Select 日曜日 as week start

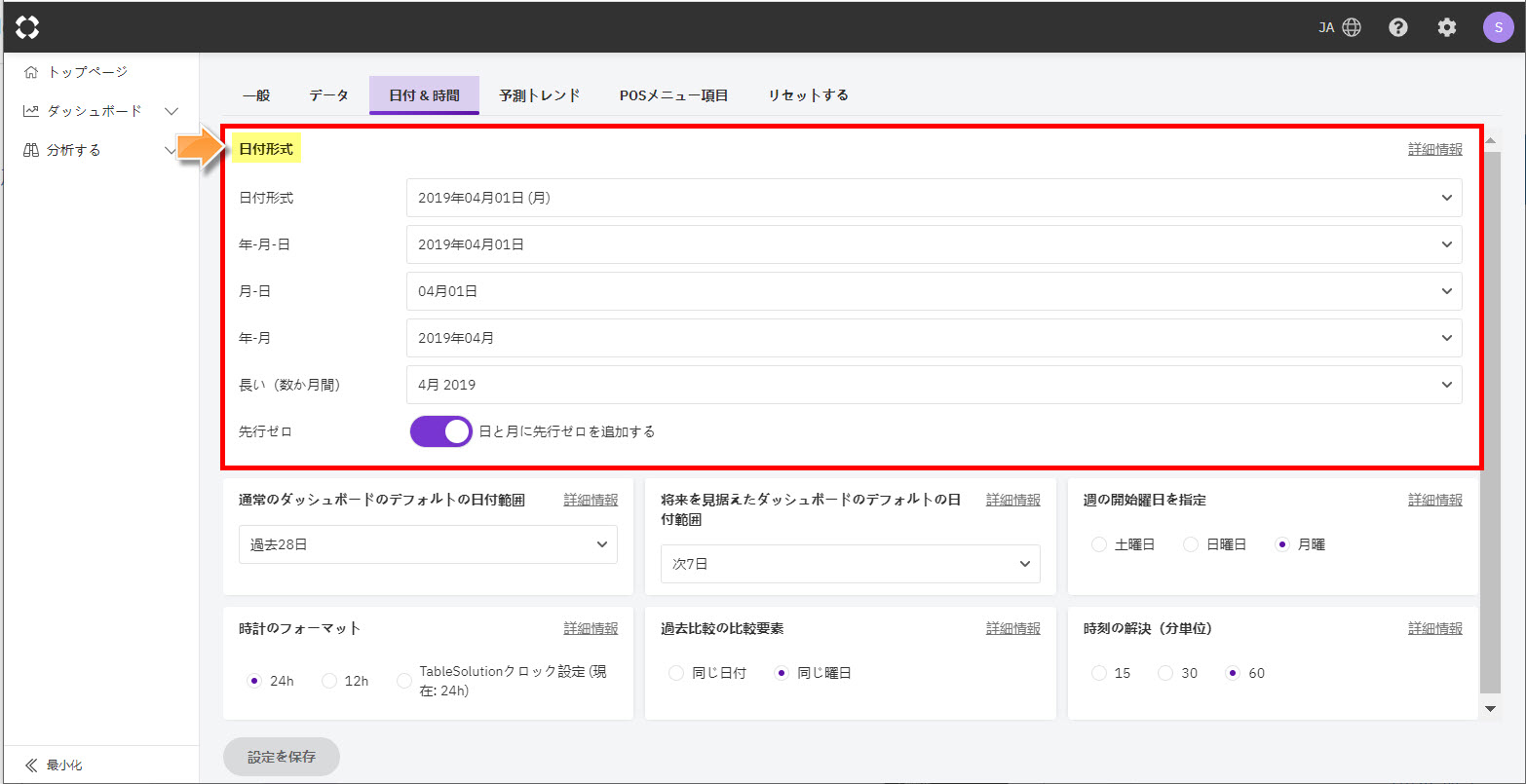(x=1191, y=544)
